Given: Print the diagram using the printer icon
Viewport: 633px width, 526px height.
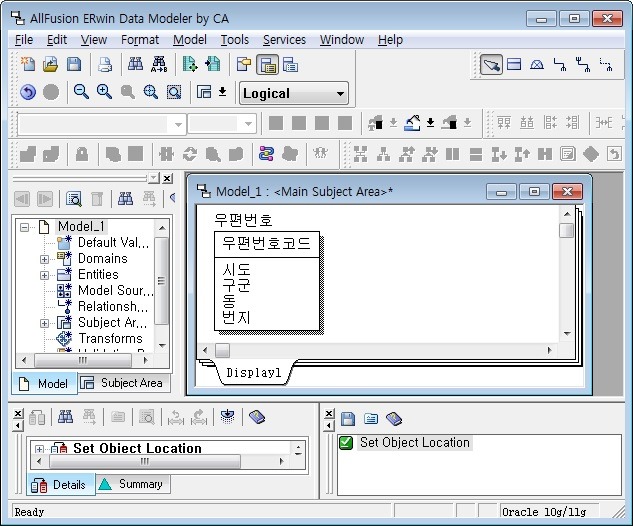Looking at the screenshot, I should [105, 65].
